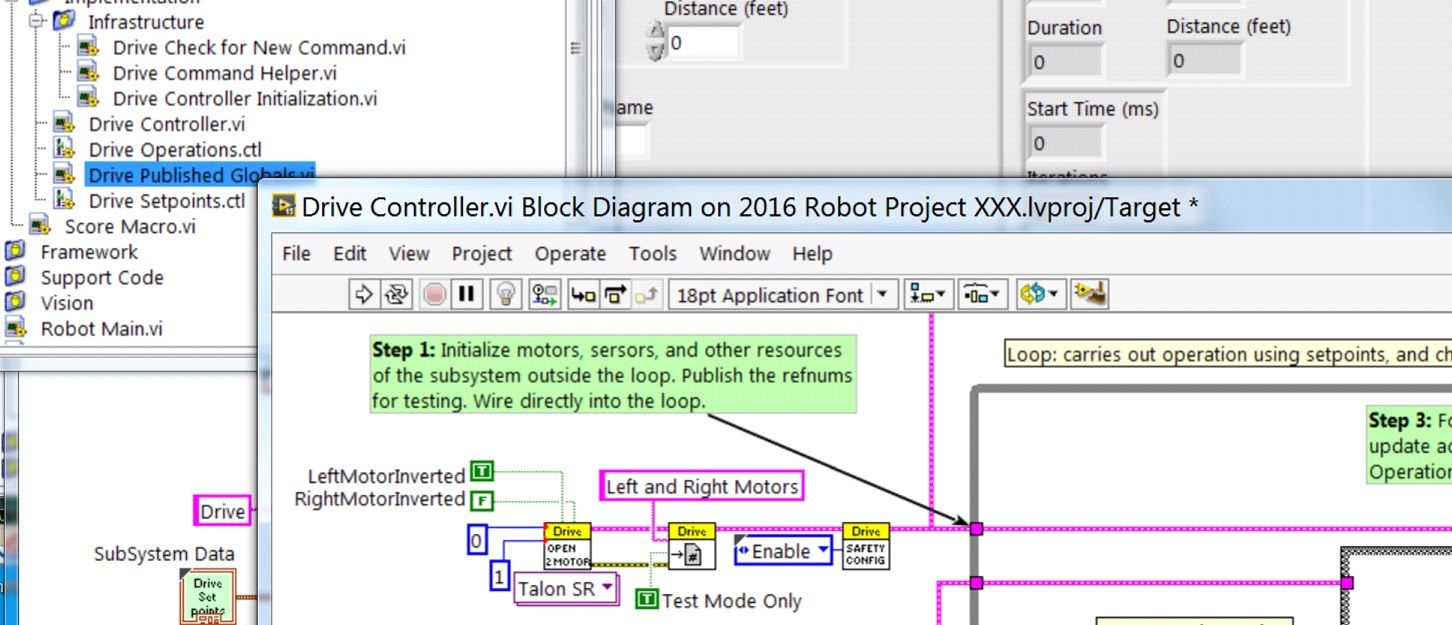This screenshot has width=1452, height=625.
Task: Open the Operate menu
Action: click(570, 254)
